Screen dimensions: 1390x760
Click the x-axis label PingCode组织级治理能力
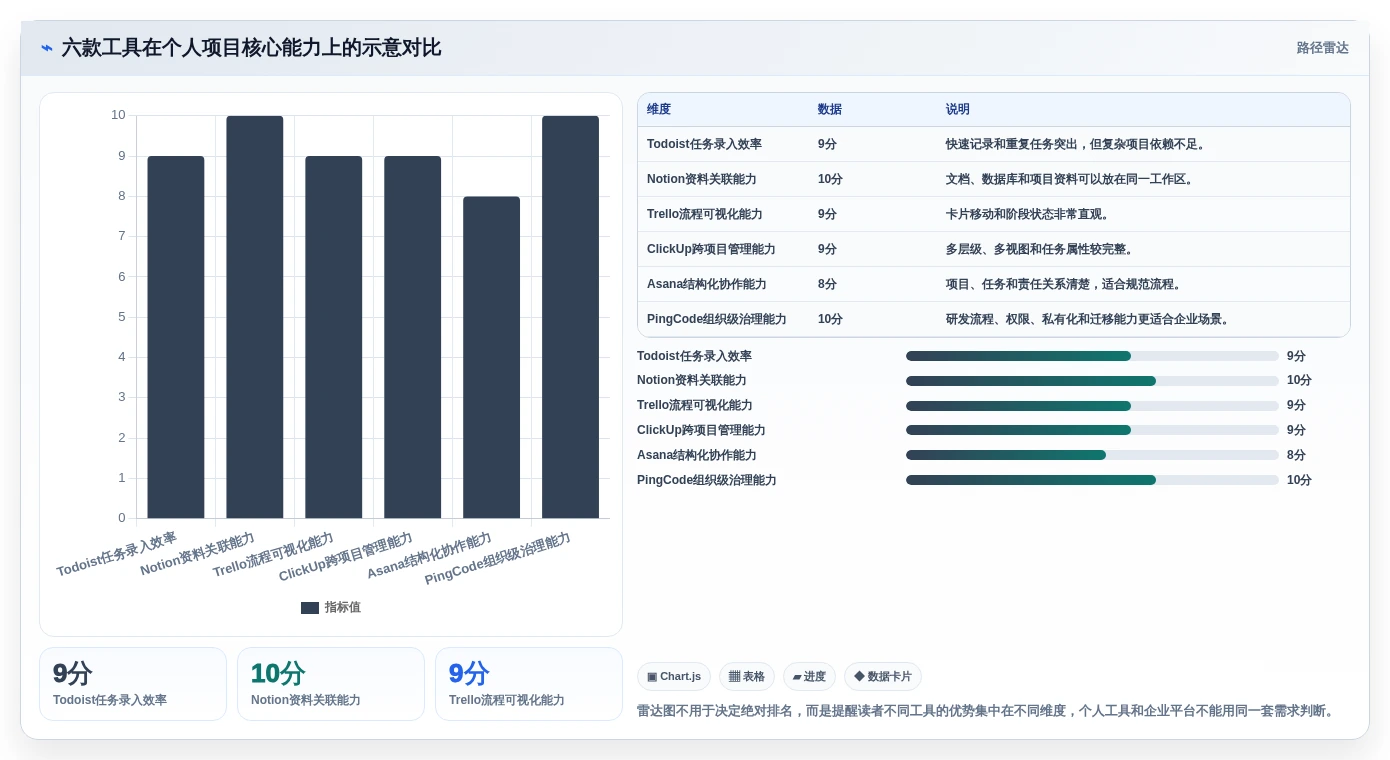tap(497, 558)
